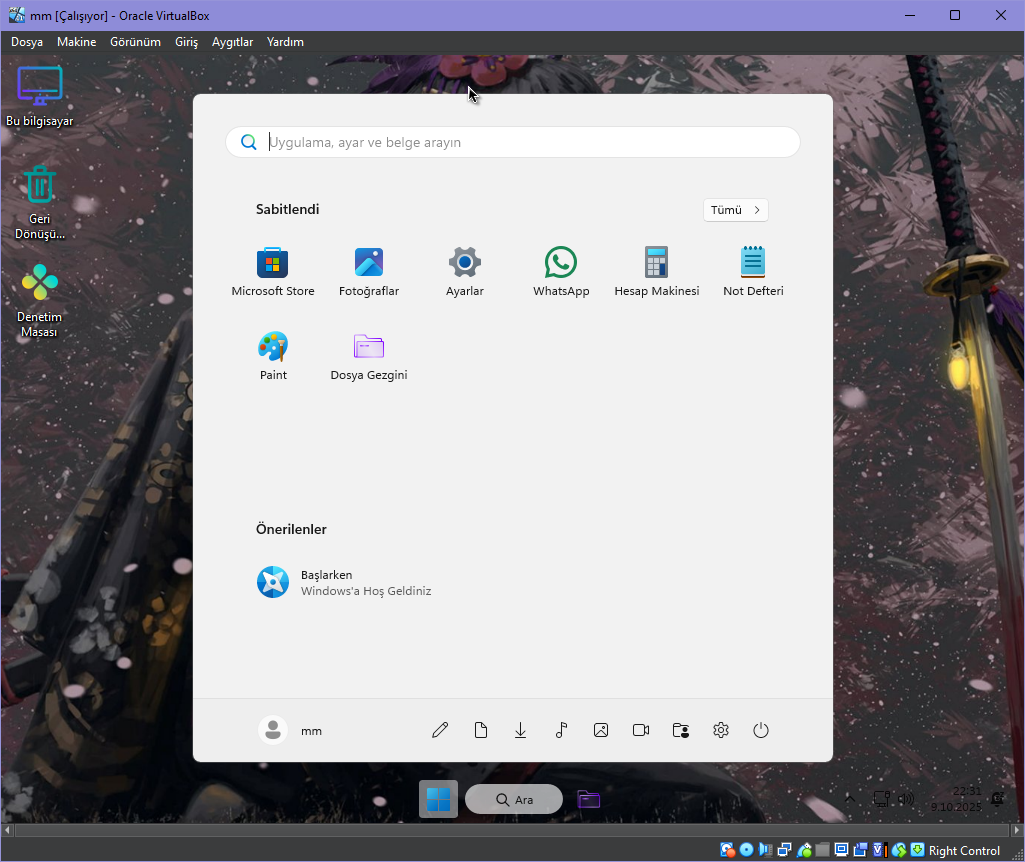Click VirtualBox virtualization features indicator

point(880,850)
